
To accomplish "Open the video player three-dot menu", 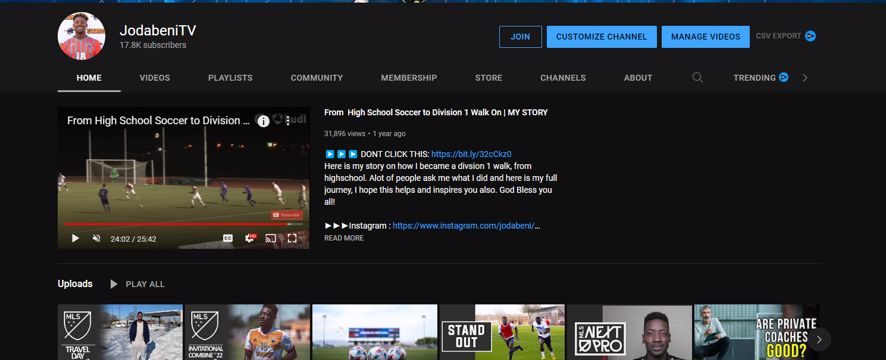I will (288, 120).
